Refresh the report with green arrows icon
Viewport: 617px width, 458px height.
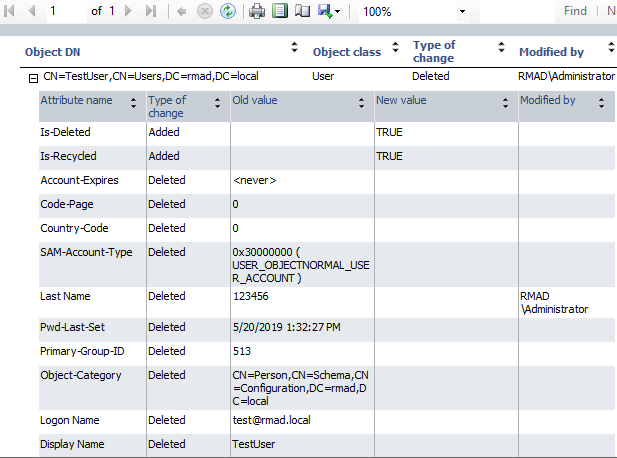pyautogui.click(x=227, y=11)
